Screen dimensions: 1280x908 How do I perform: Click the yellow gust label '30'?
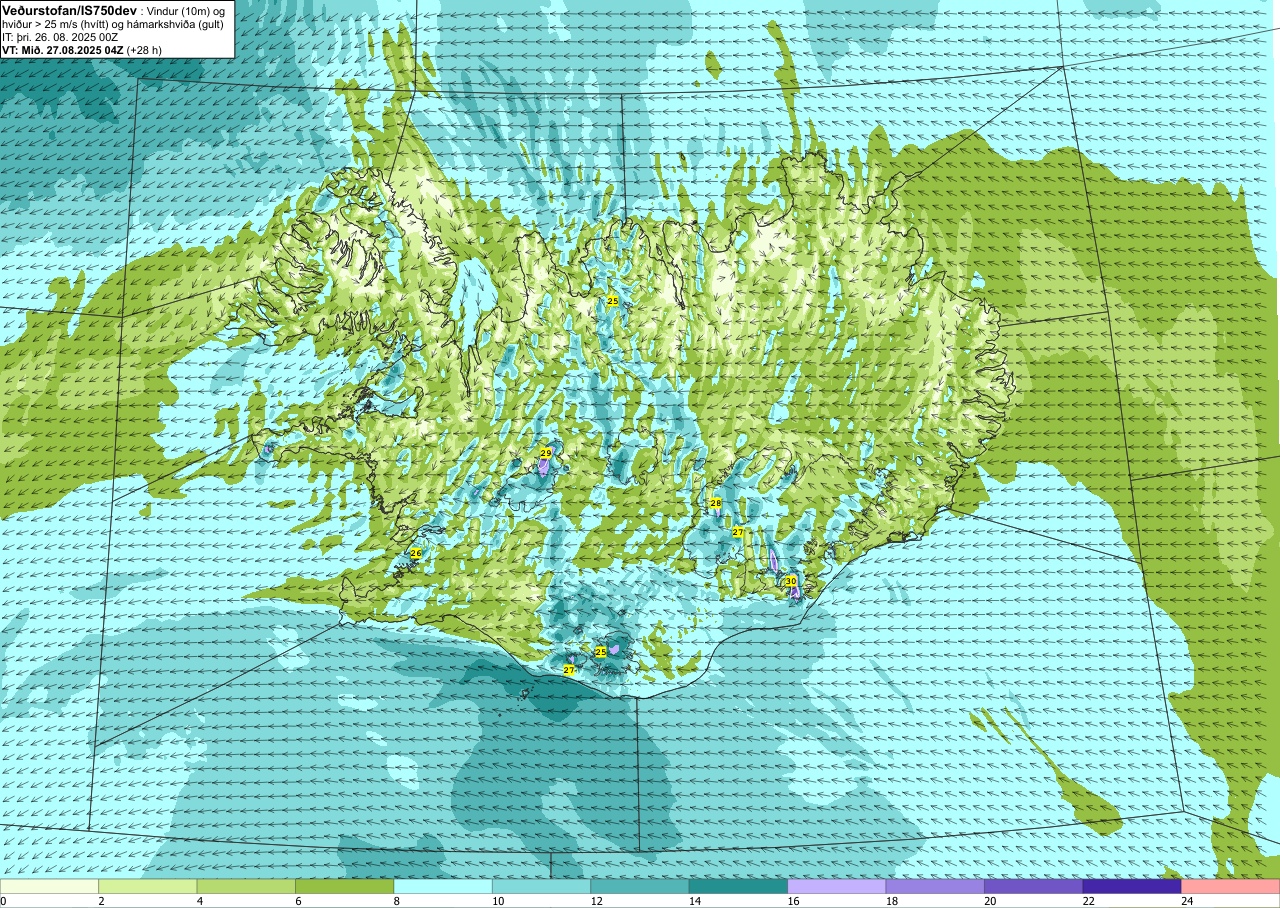click(x=791, y=581)
